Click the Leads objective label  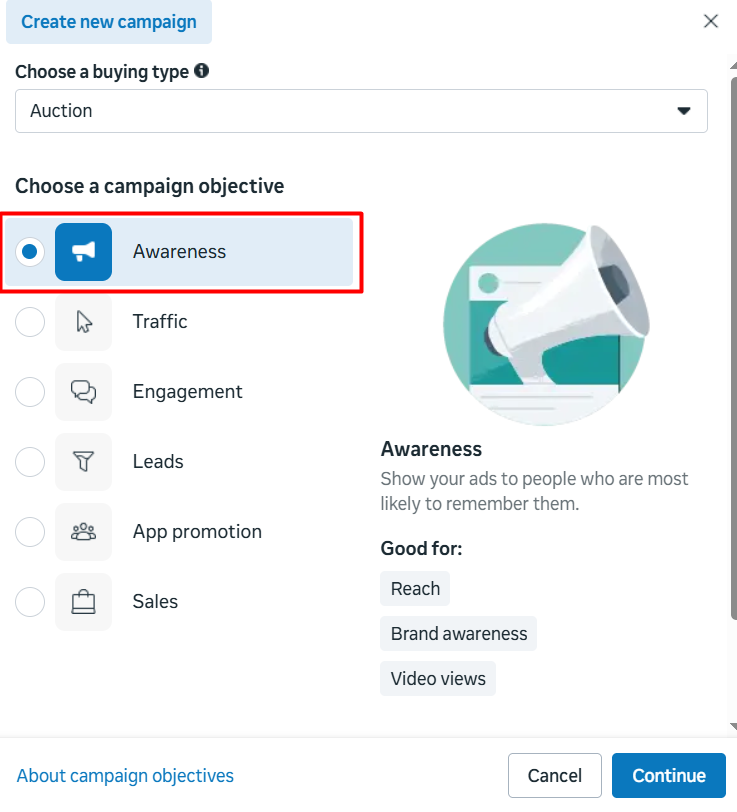(x=158, y=461)
